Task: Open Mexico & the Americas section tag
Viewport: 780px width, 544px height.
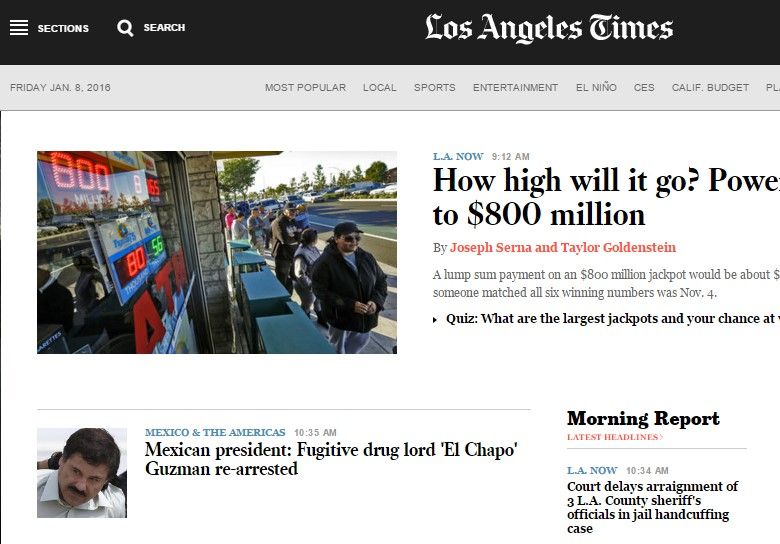Action: point(215,433)
